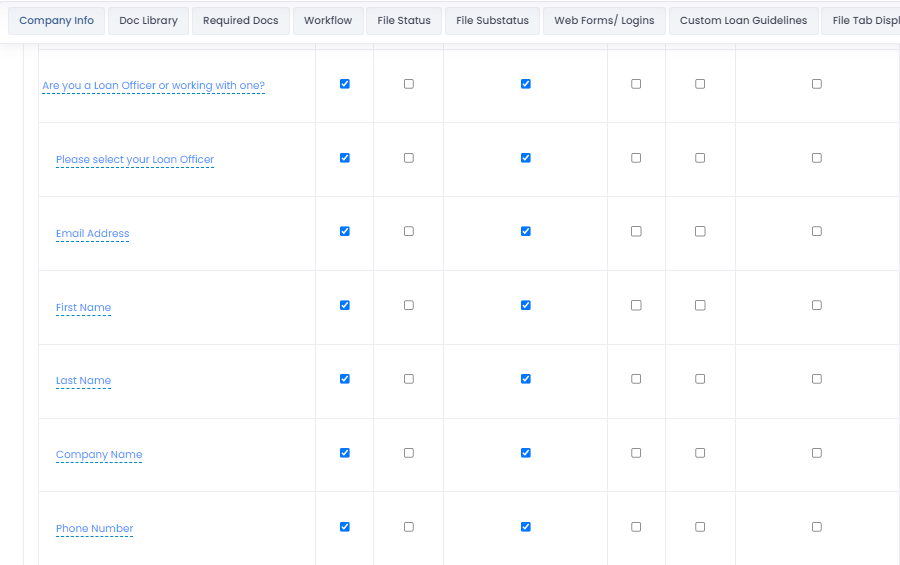Viewport: 900px width, 565px height.
Task: Uncheck first checkbox in 'Are you a Loan Officer' row
Action: [x=344, y=84]
